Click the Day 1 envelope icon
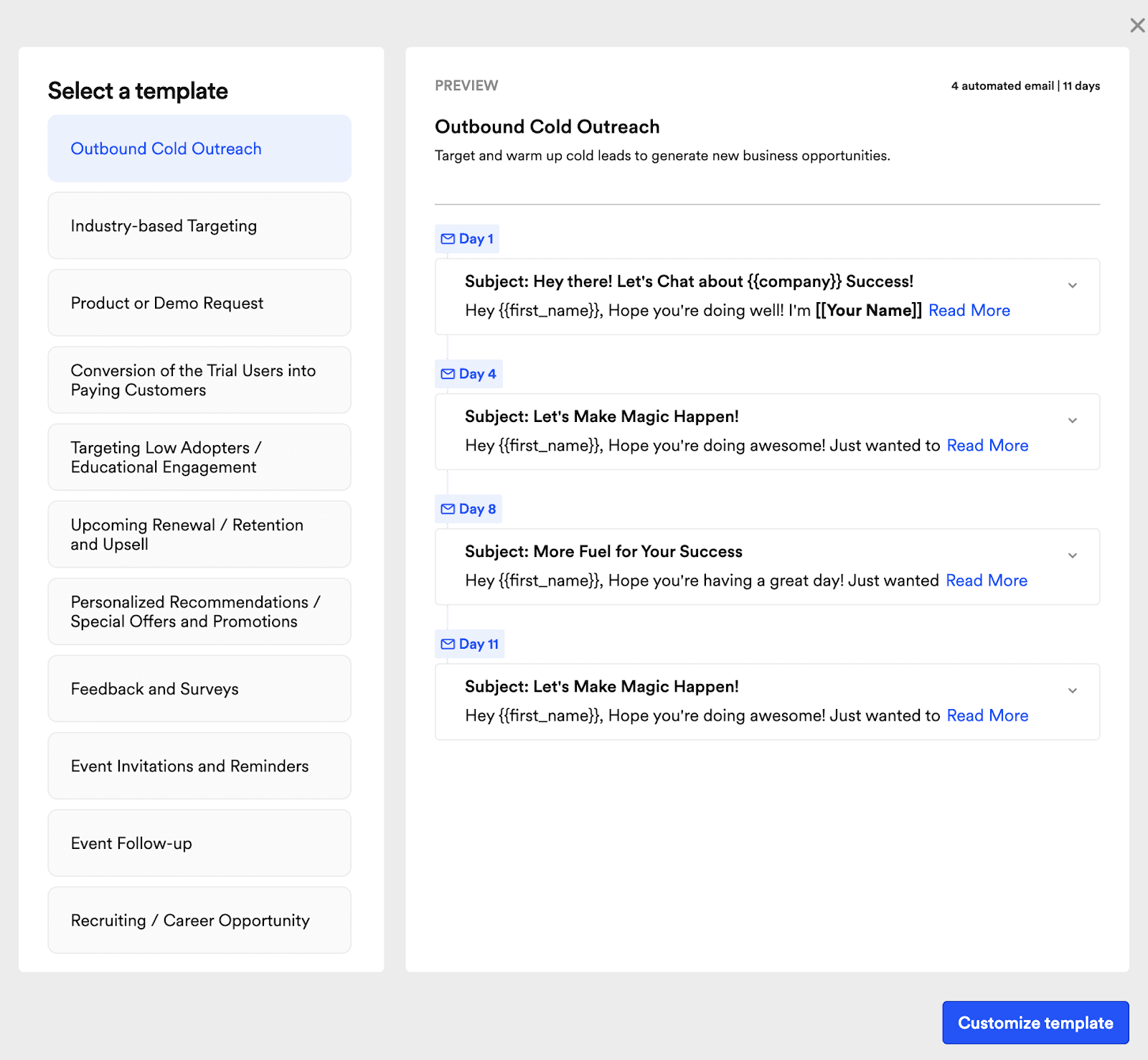The image size is (1148, 1060). click(x=448, y=239)
